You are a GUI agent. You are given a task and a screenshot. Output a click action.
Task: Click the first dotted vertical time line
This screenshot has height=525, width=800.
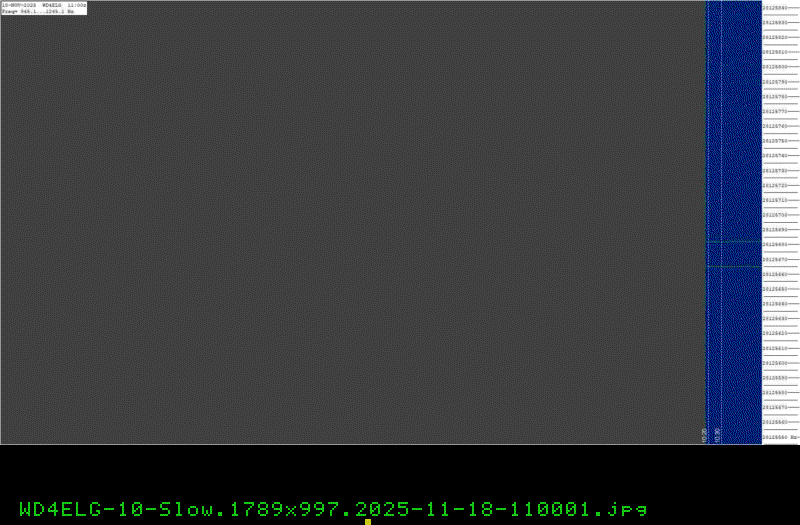coord(708,222)
